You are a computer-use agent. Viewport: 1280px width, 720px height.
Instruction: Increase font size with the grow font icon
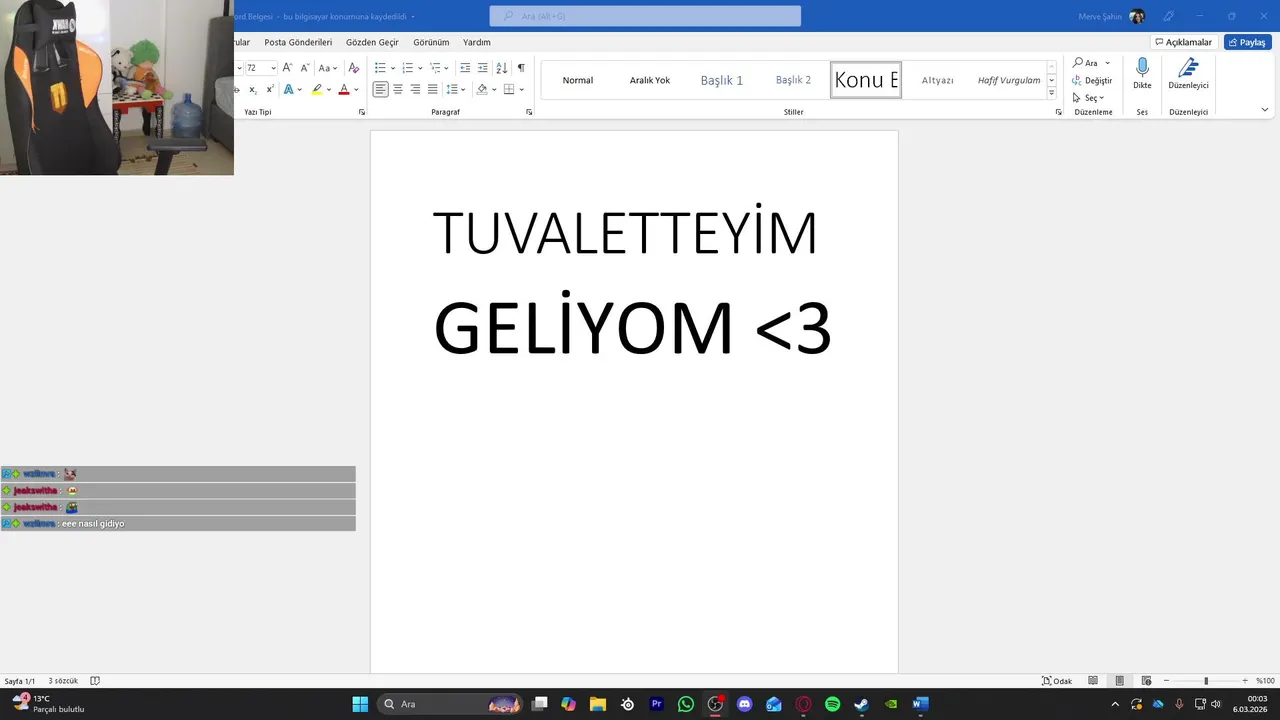point(287,68)
